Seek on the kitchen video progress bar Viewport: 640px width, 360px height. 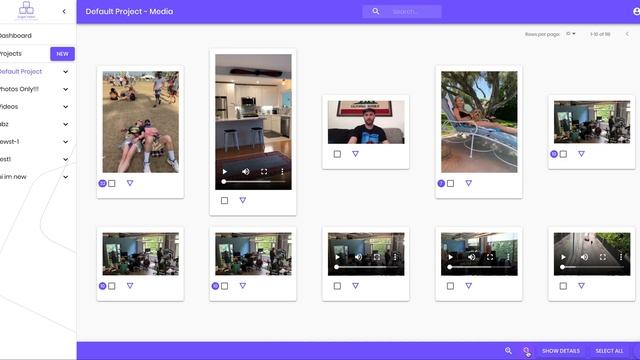pos(253,182)
